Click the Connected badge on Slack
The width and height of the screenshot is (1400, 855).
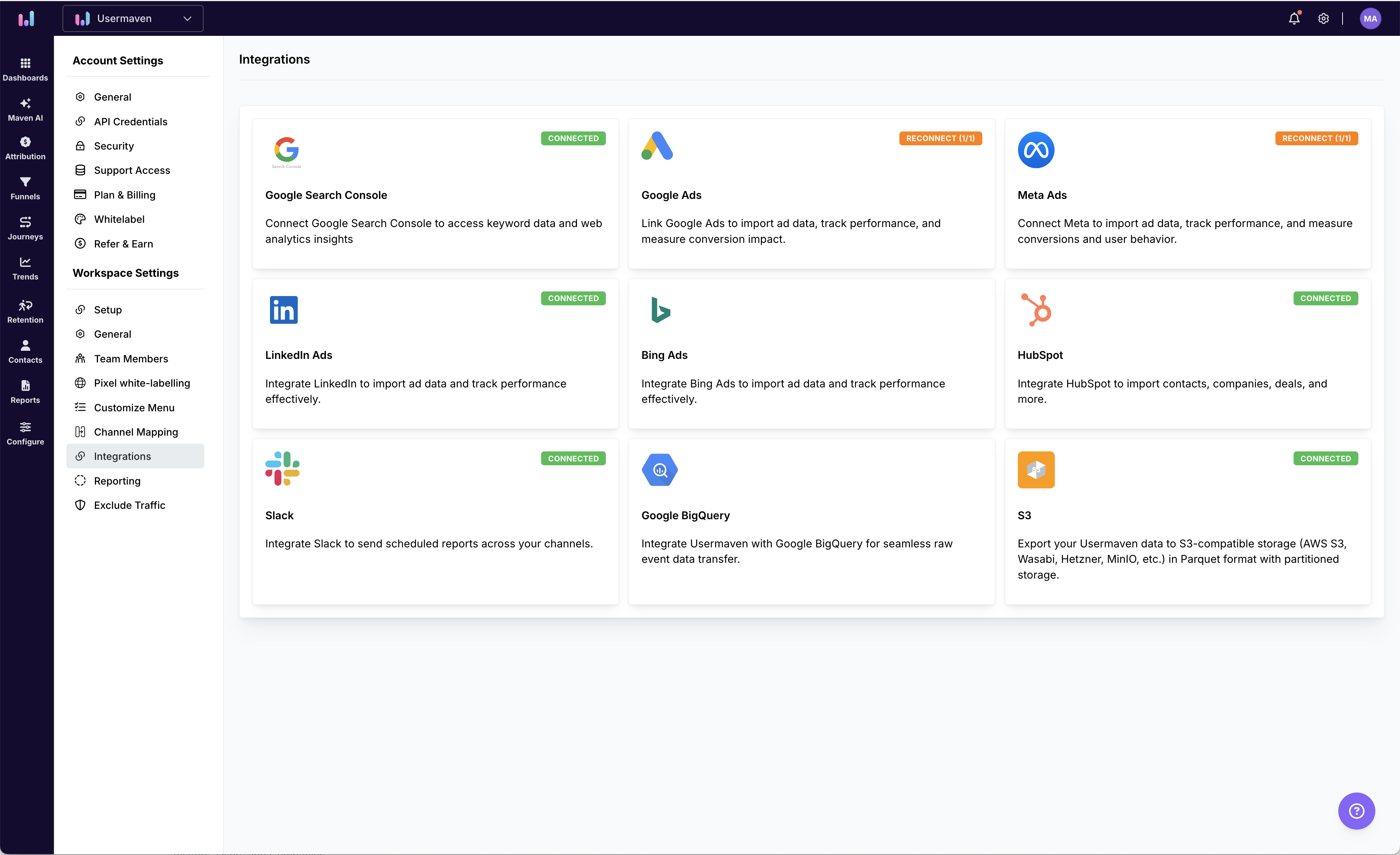(x=573, y=458)
